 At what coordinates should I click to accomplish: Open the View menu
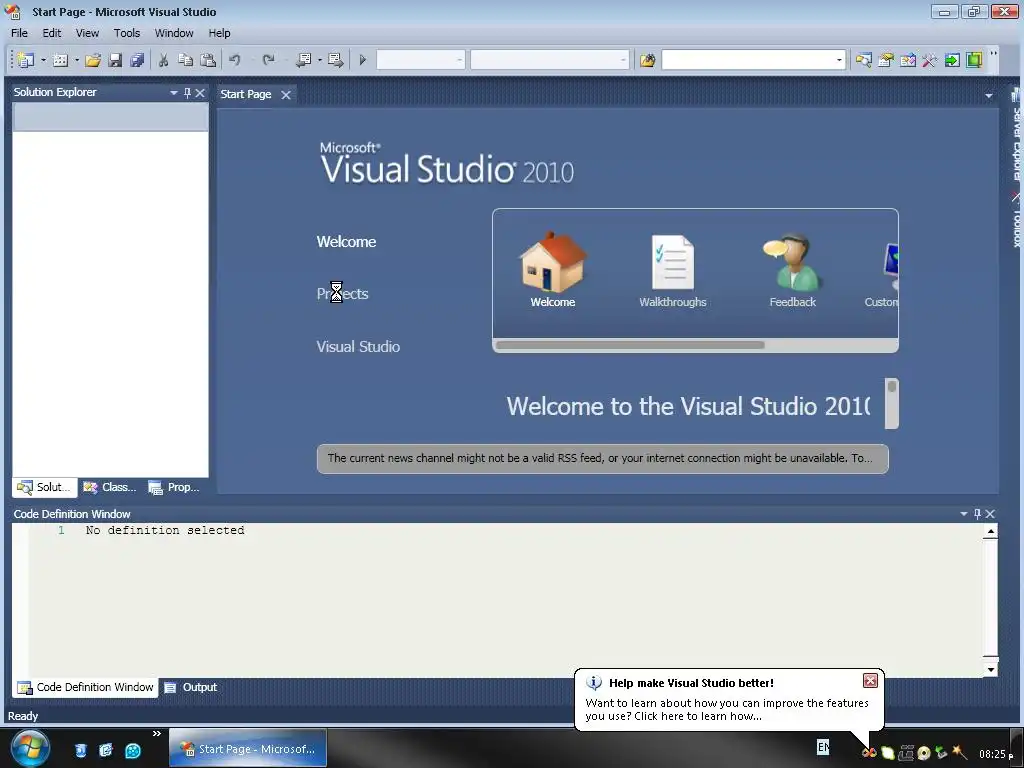(x=87, y=33)
